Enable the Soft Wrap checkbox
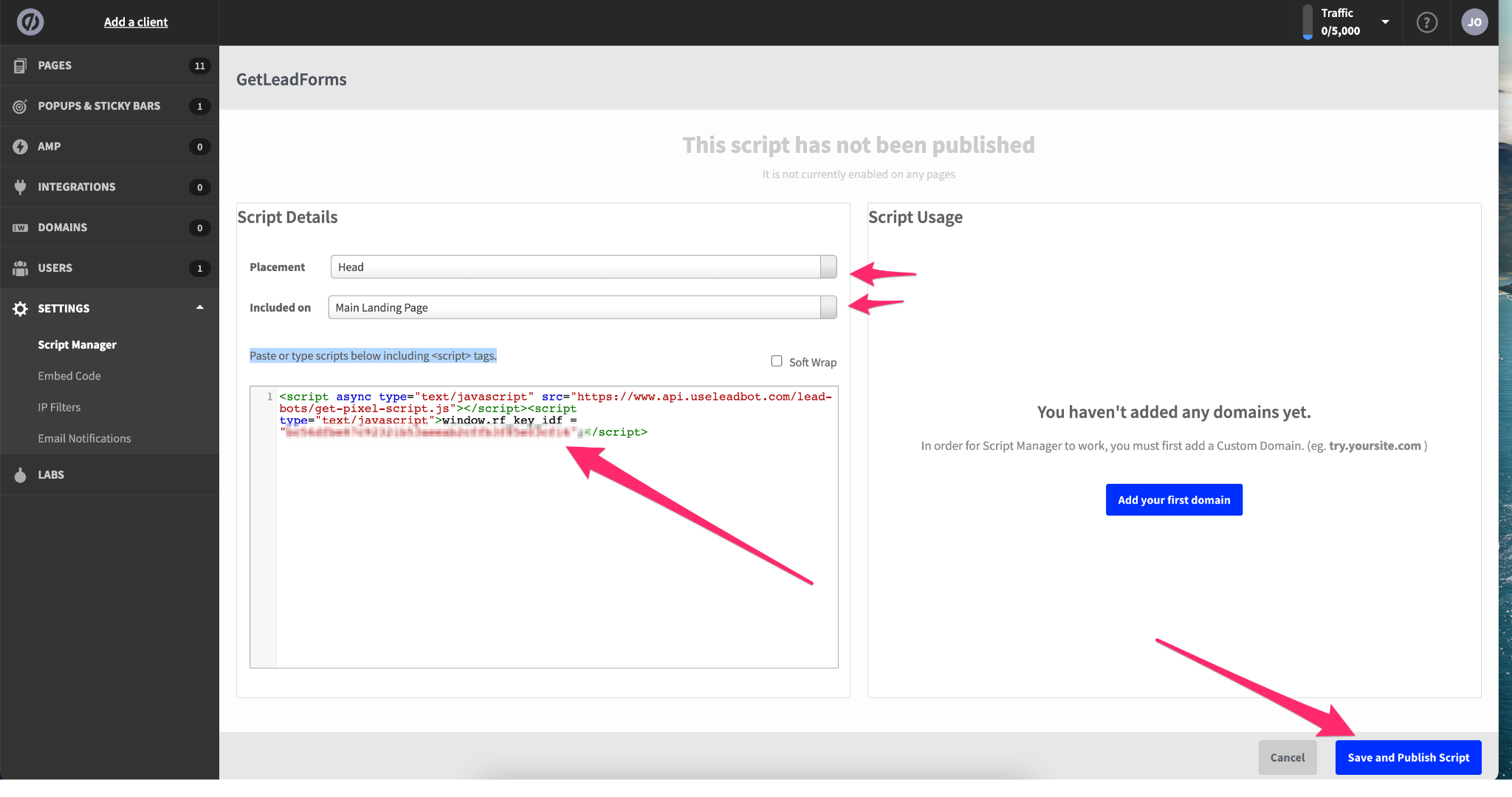This screenshot has height=797, width=1512. tap(777, 361)
